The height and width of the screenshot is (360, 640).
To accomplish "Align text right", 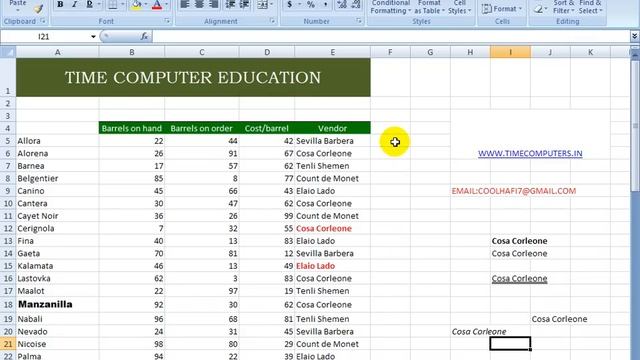I will (213, 4).
